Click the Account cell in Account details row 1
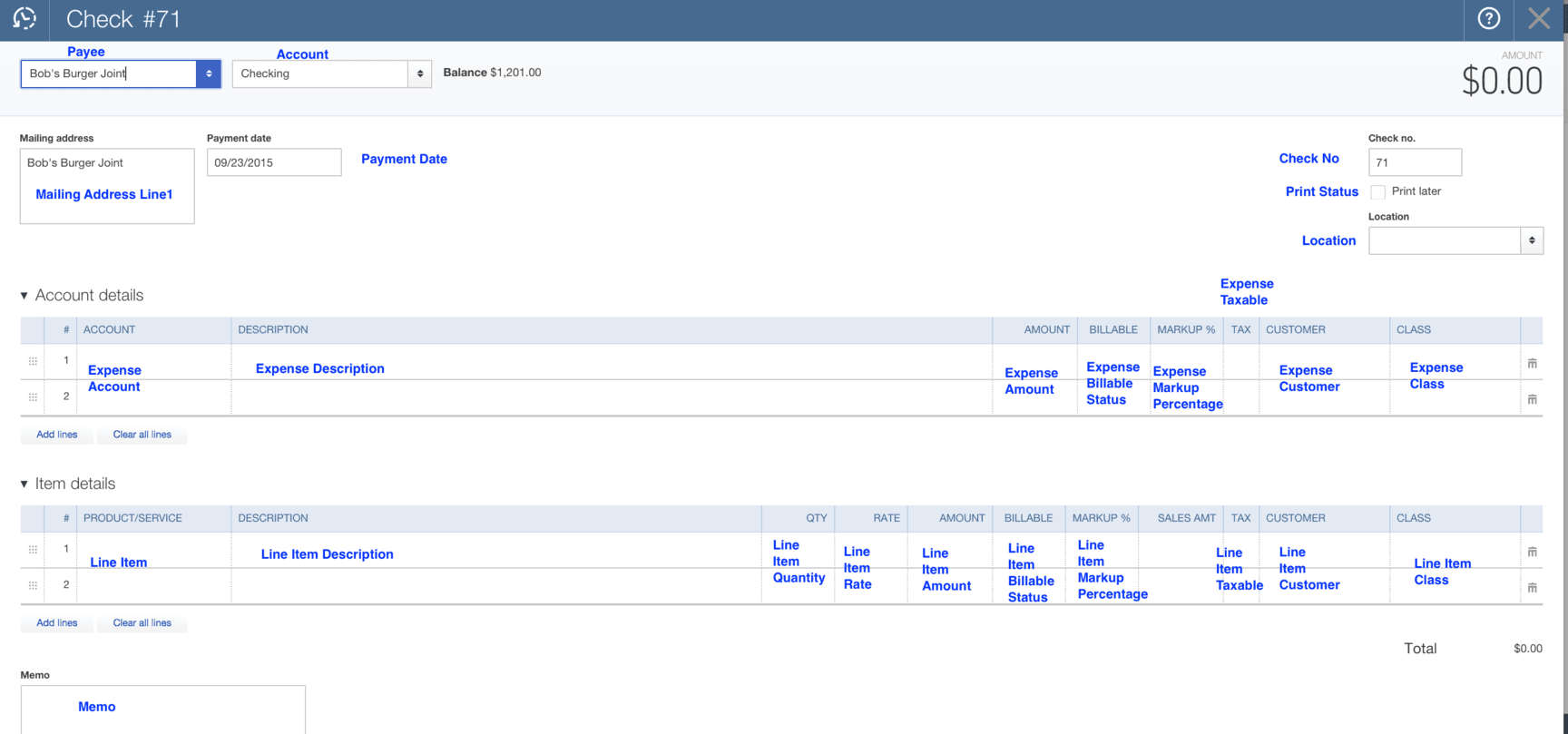 154,361
